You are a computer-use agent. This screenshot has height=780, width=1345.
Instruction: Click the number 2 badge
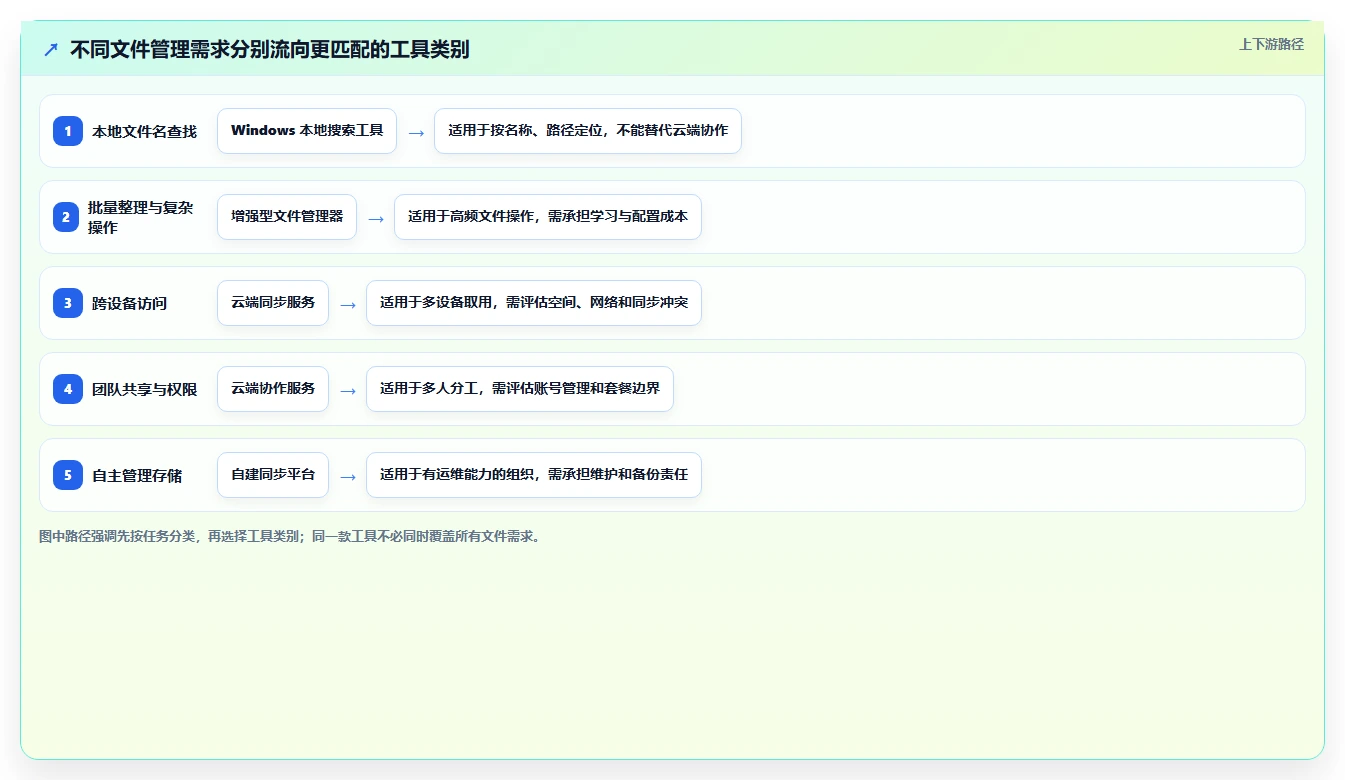(68, 217)
